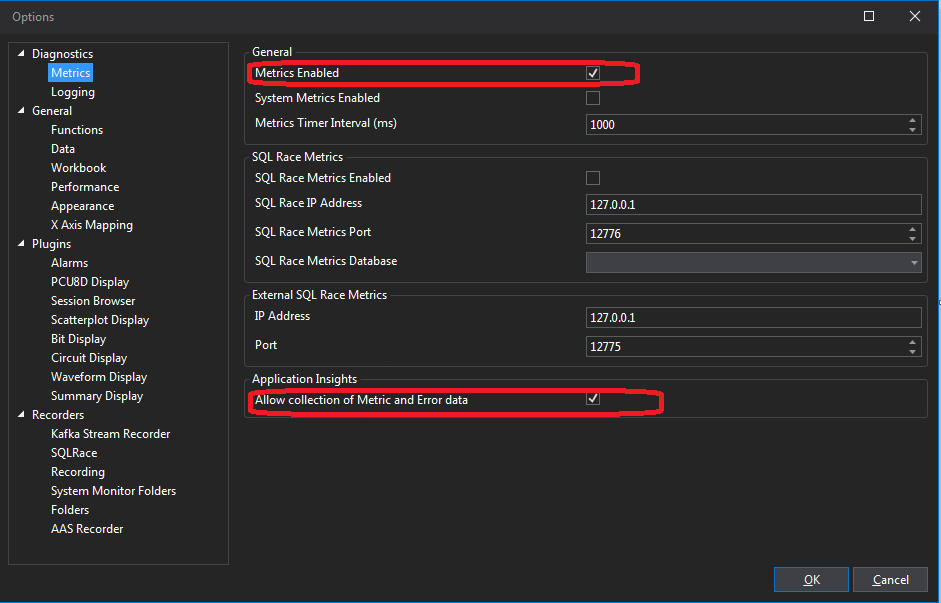Open the SQL Race Metrics Database dropdown
The width and height of the screenshot is (941, 603).
(913, 260)
